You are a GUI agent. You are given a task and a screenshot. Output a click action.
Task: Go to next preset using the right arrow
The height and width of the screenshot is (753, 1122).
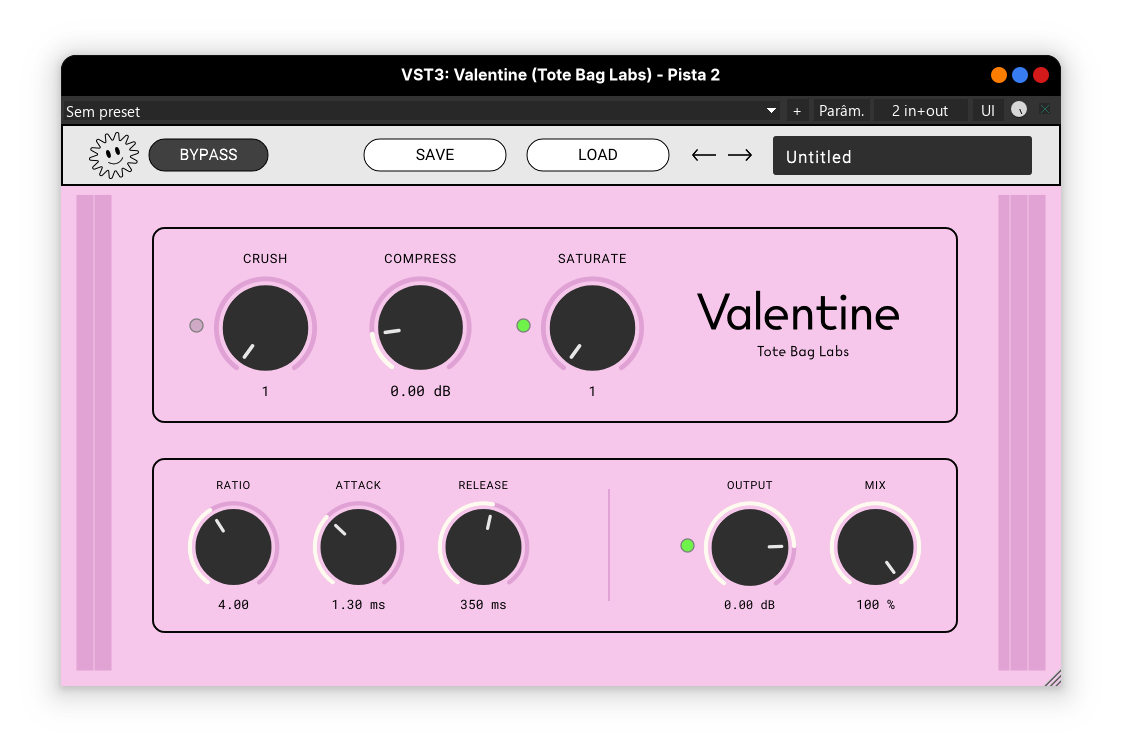[x=740, y=155]
